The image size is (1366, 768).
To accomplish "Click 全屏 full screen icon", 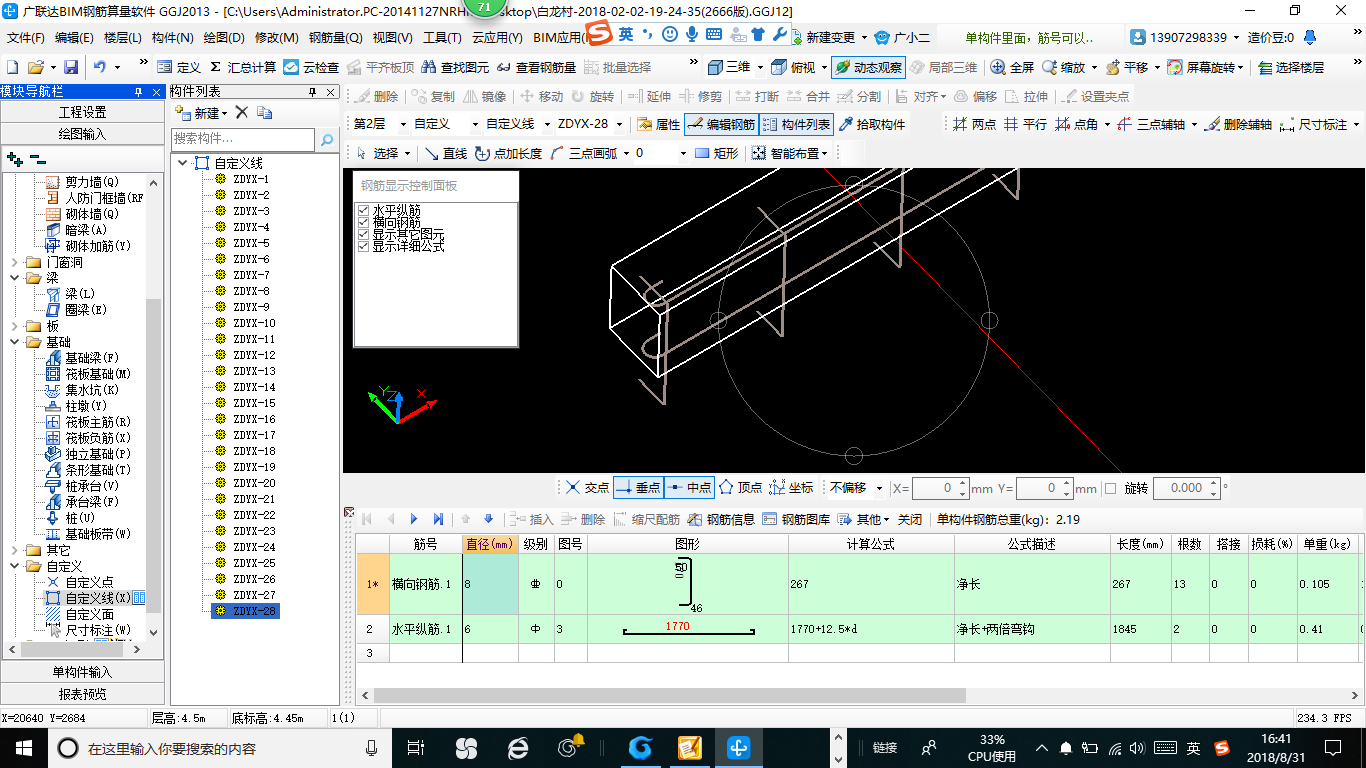I will [1012, 67].
